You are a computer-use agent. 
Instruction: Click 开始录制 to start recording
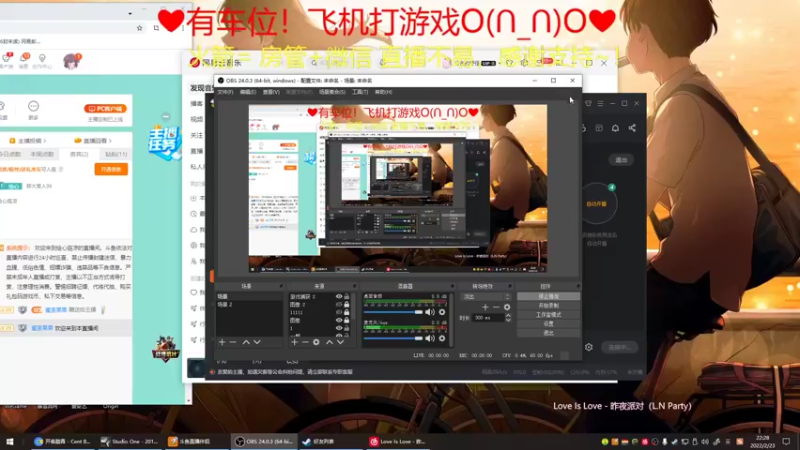548,306
